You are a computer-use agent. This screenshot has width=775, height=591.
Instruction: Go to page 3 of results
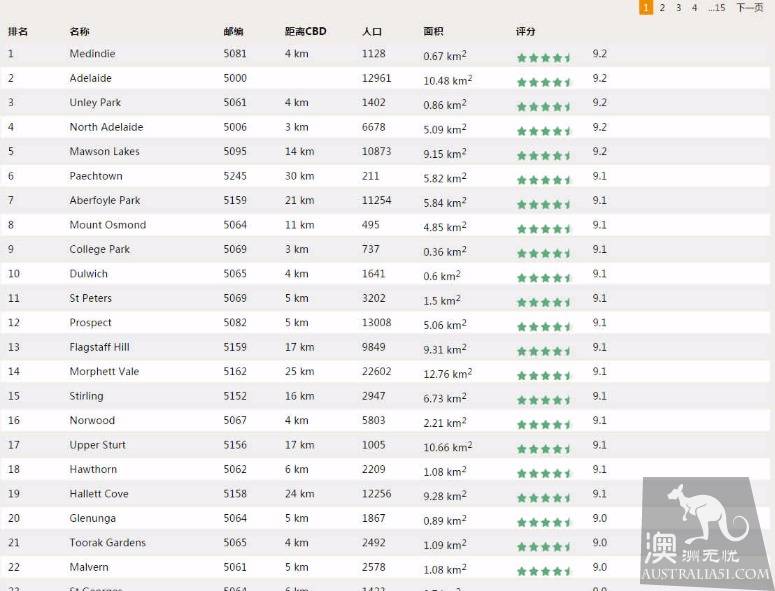[678, 7]
